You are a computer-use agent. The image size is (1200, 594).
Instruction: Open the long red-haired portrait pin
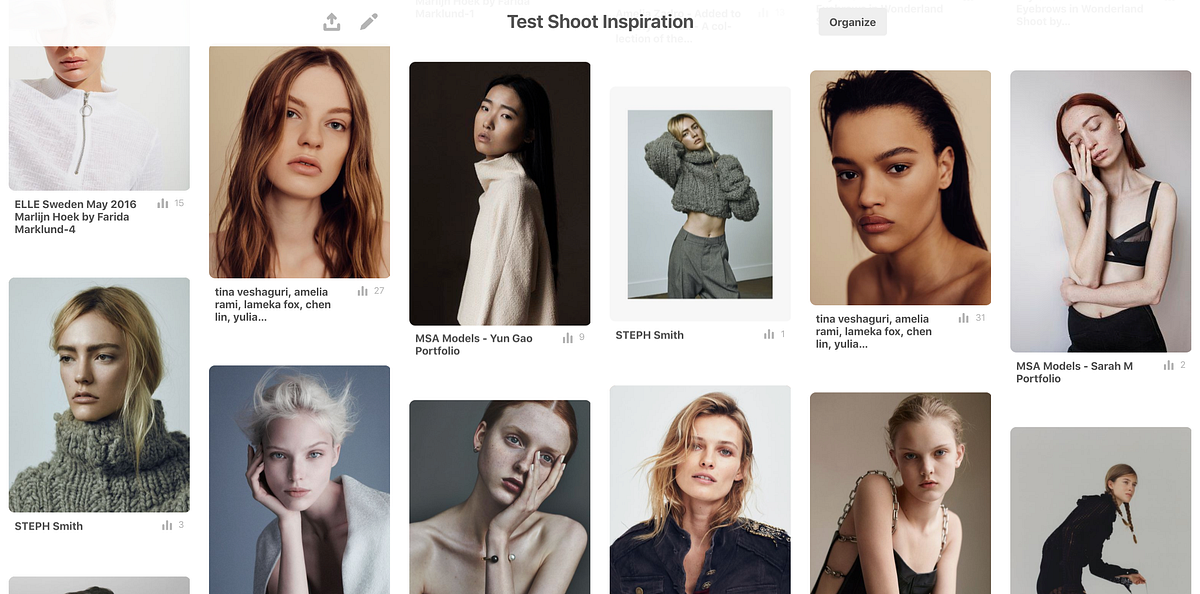pyautogui.click(x=299, y=162)
